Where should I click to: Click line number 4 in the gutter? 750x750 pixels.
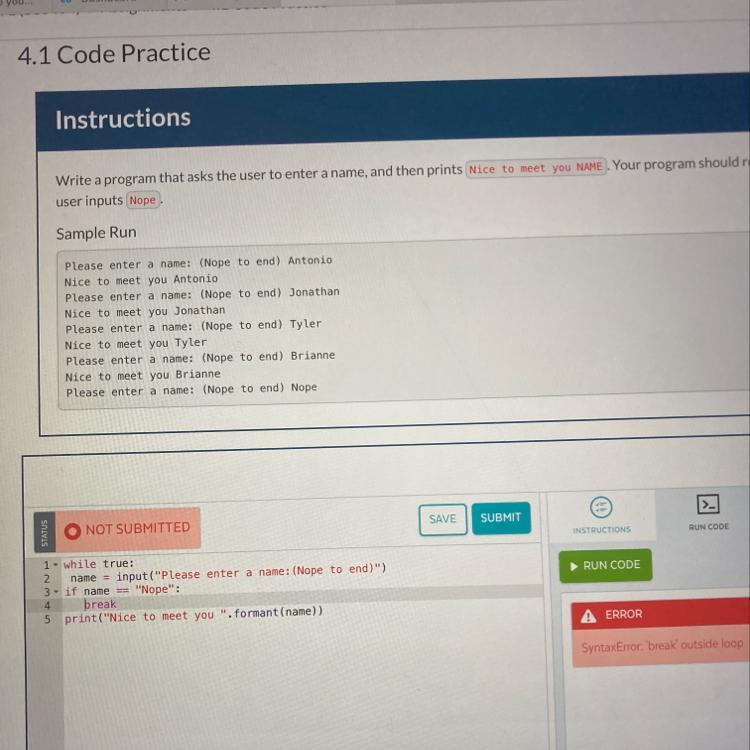tap(47, 606)
